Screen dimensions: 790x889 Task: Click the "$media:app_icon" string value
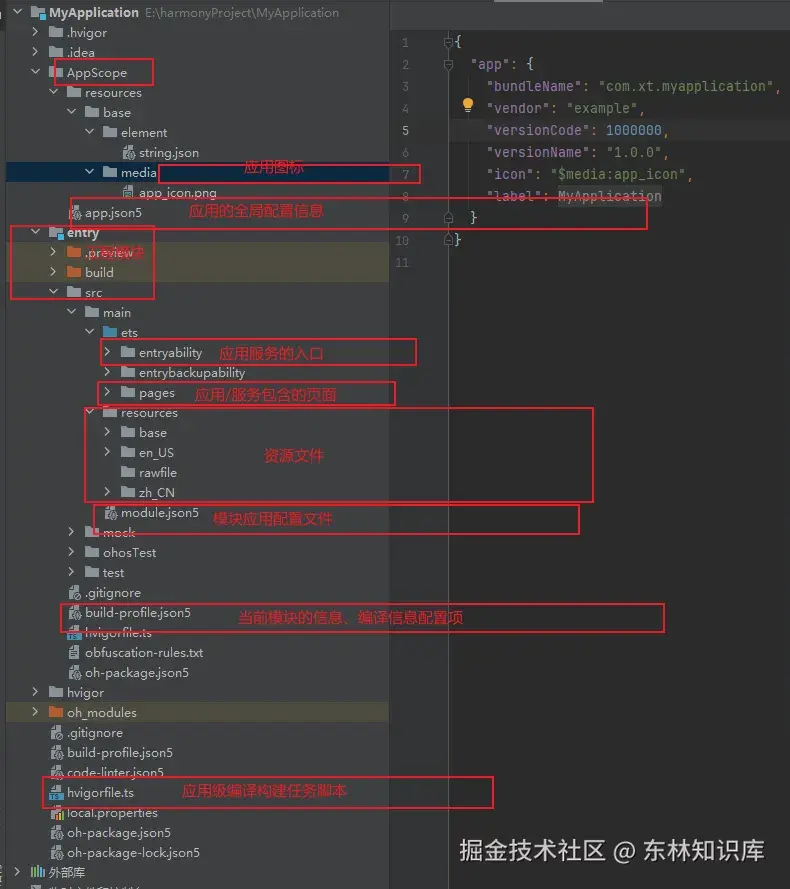(618, 175)
